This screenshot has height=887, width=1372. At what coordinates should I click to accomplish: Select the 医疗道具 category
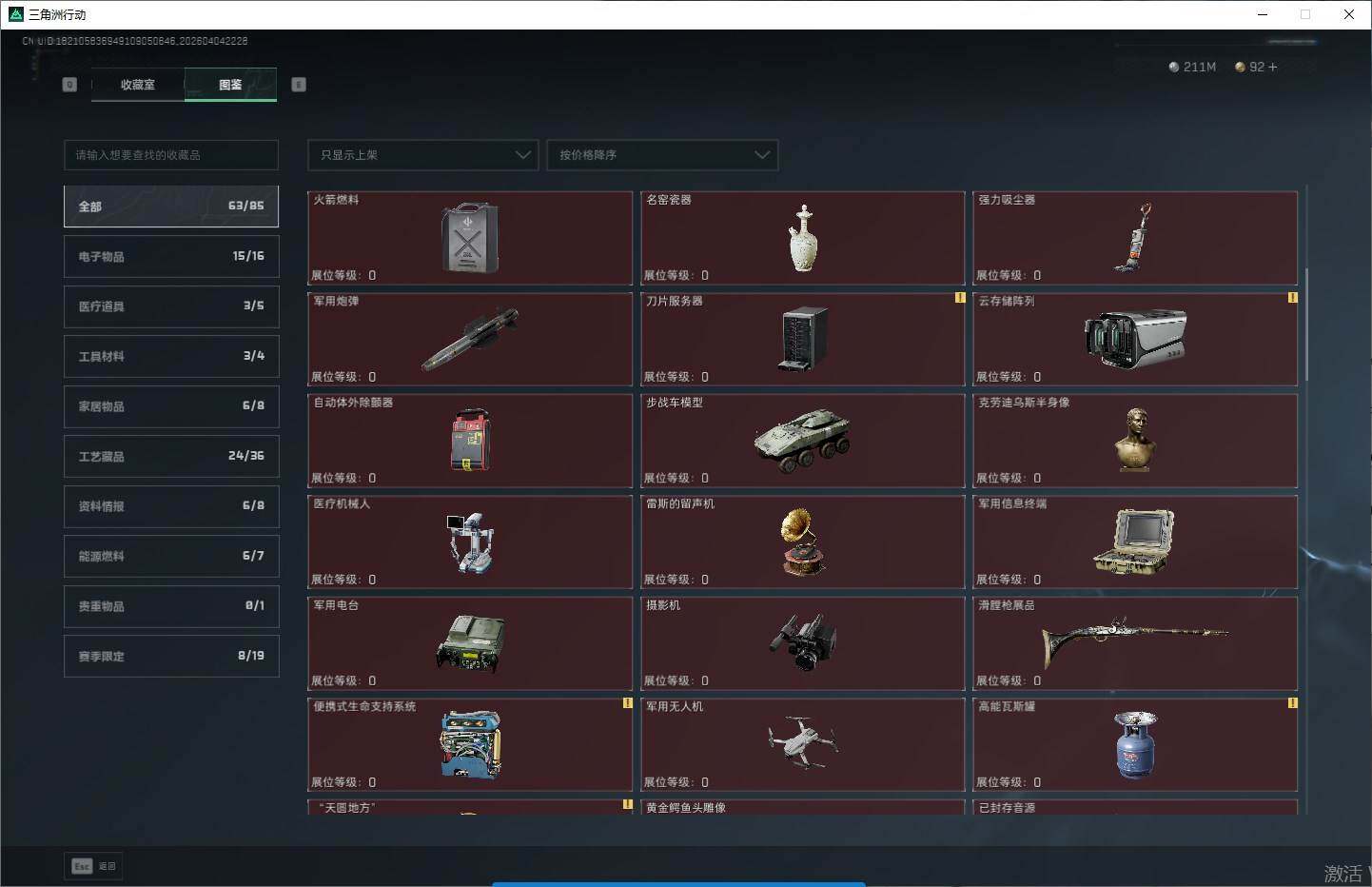point(171,306)
